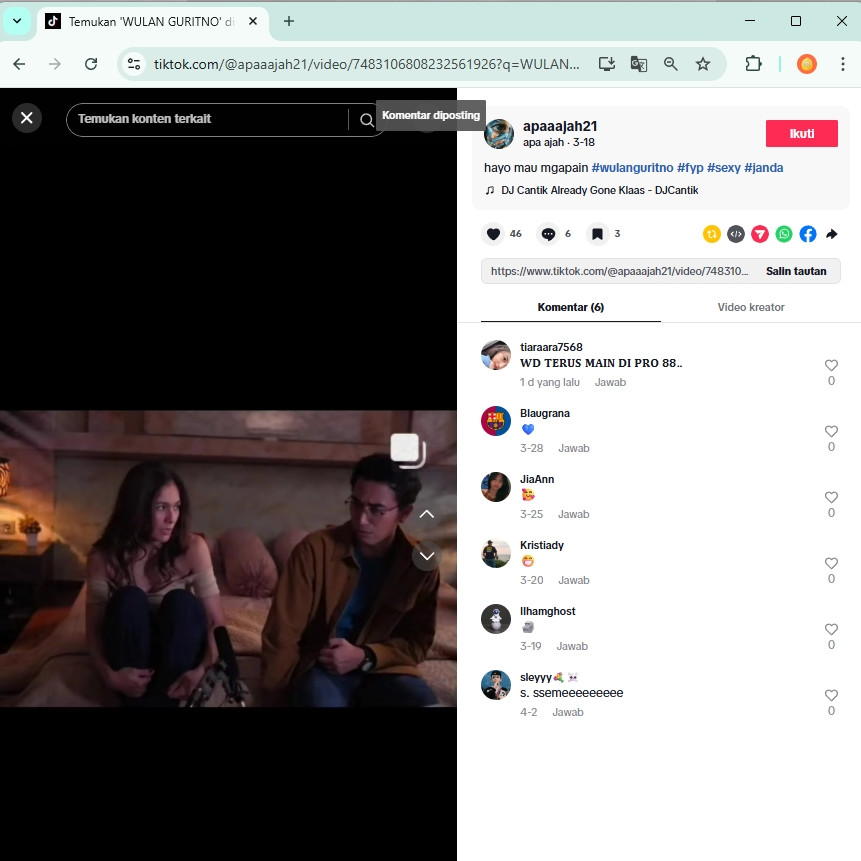861x861 pixels.
Task: Open the browser tab search dropdown
Action: point(17,21)
